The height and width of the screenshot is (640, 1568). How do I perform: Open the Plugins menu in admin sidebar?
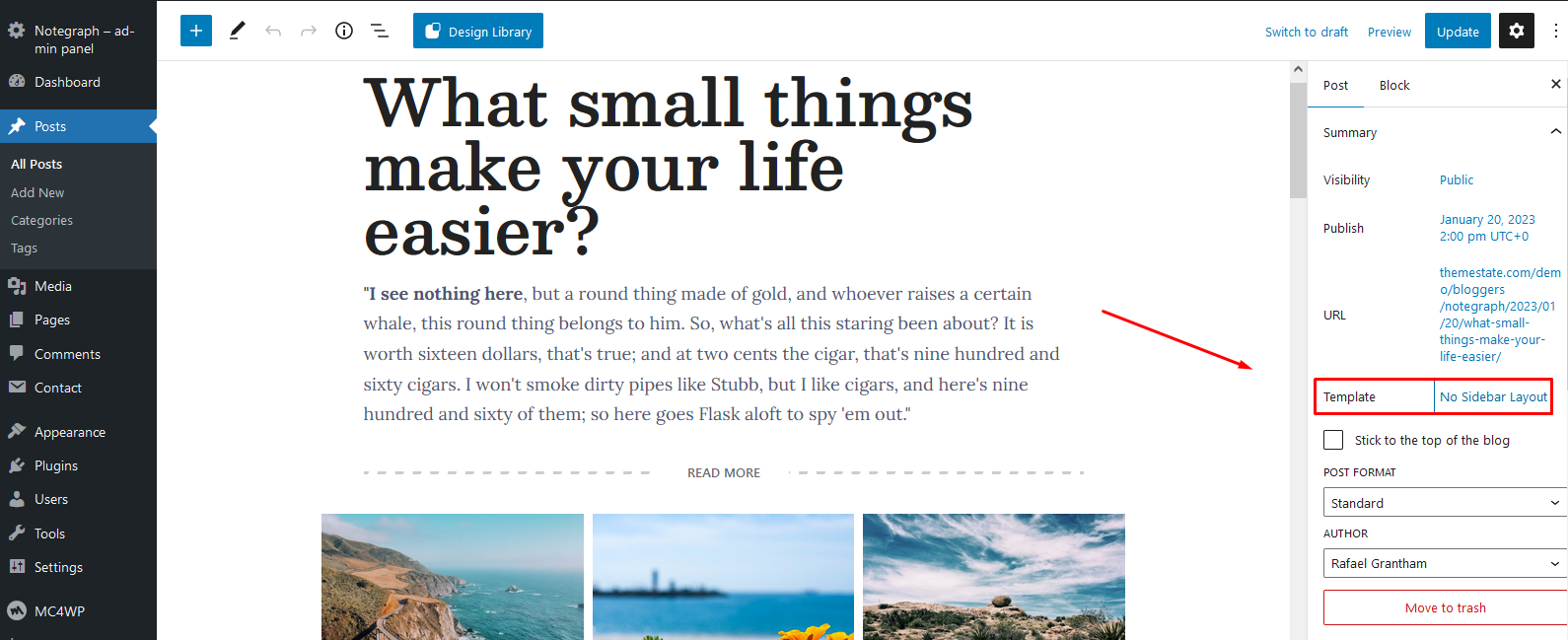point(56,465)
